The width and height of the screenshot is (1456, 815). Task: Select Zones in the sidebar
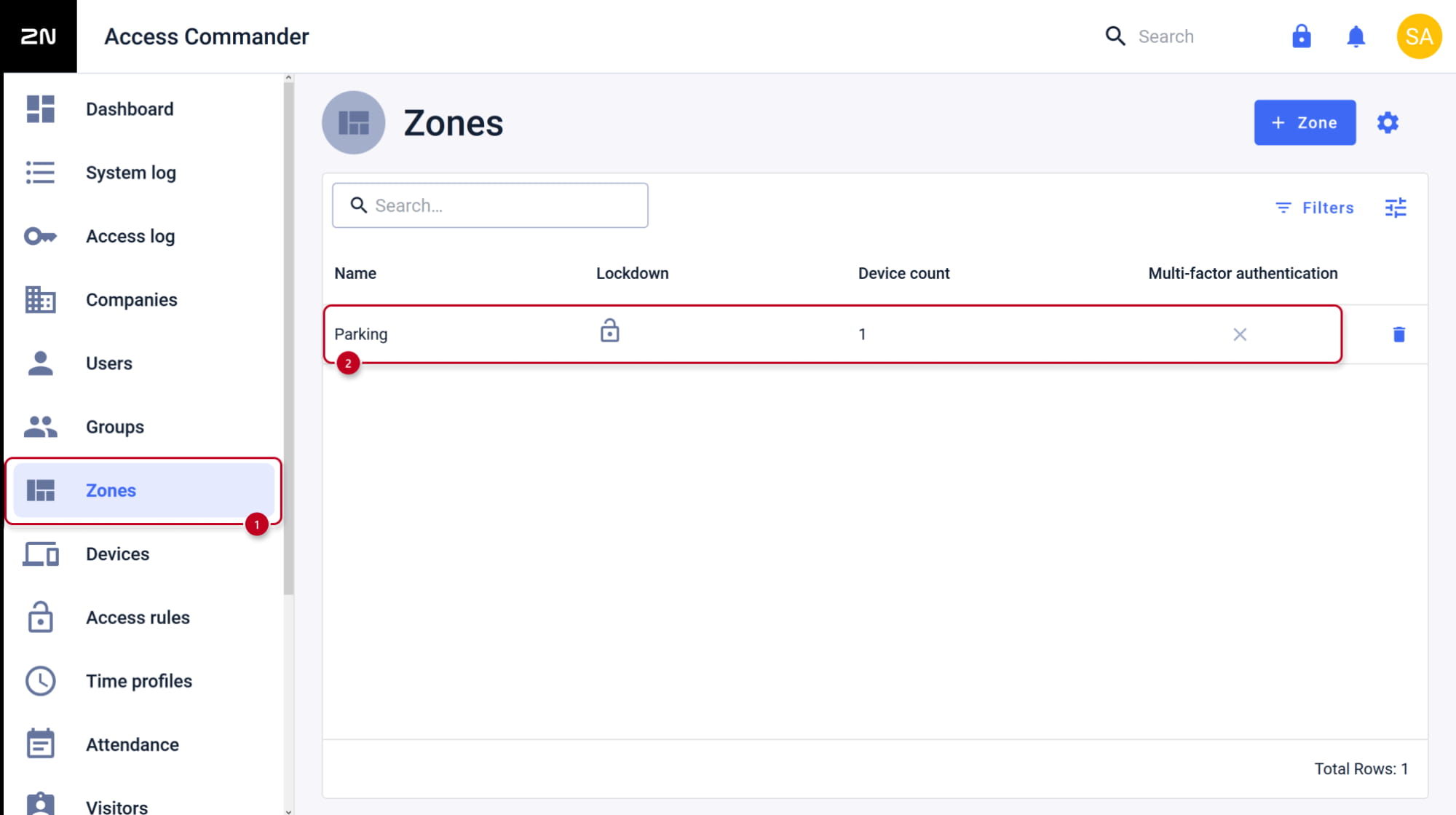click(143, 490)
